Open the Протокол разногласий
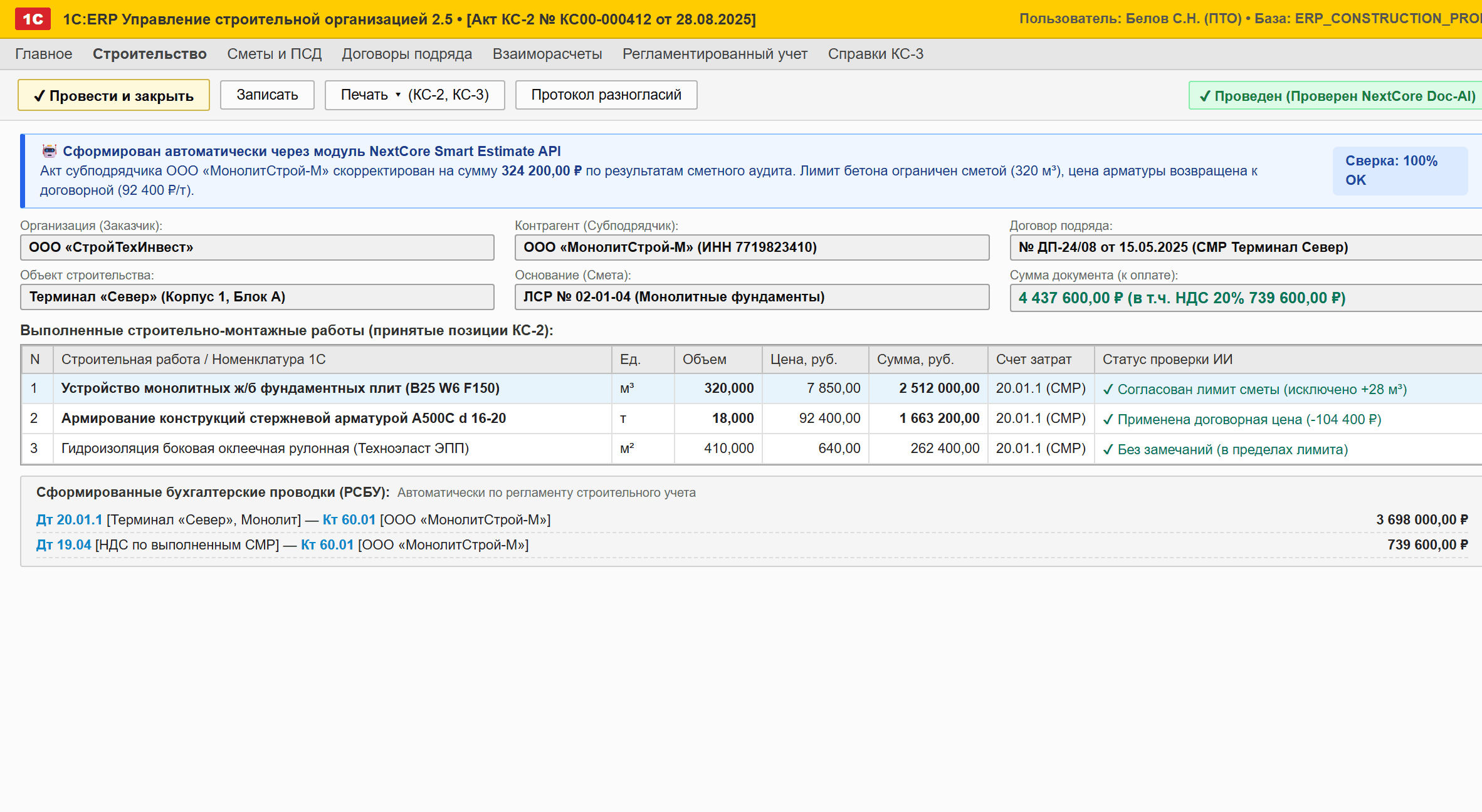1482x812 pixels. [606, 95]
